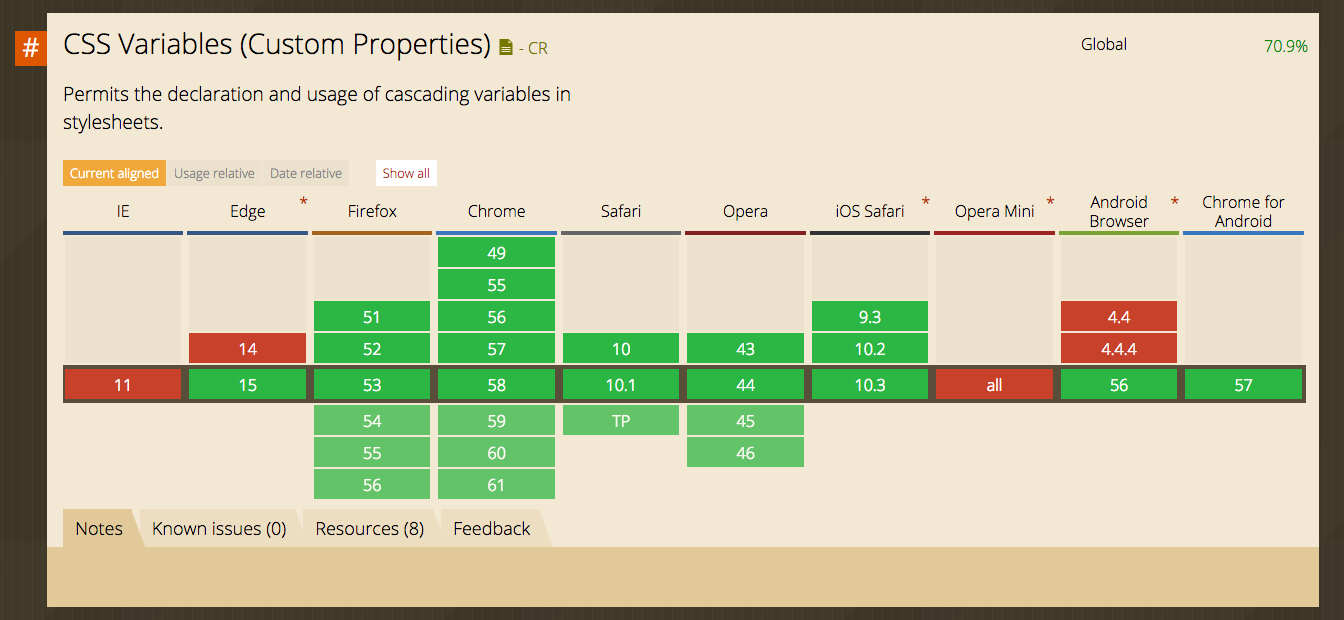Select the Opera 45 cell
Image resolution: width=1344 pixels, height=620 pixels.
[x=745, y=421]
